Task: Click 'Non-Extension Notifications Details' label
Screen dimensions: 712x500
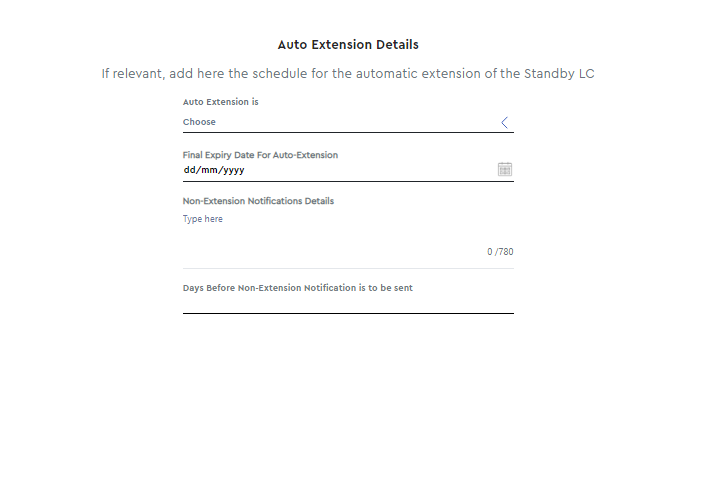Action: [x=258, y=201]
